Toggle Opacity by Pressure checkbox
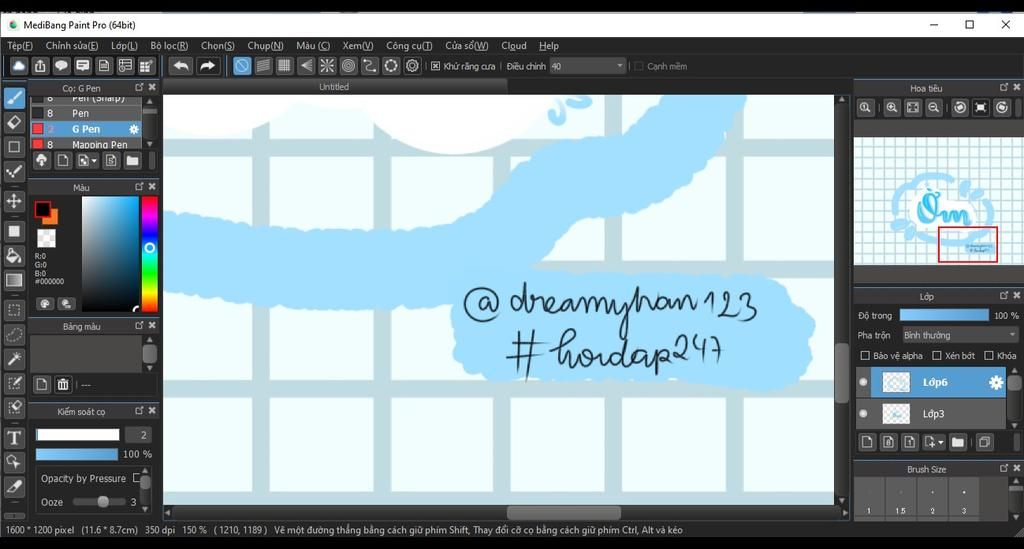This screenshot has width=1024, height=549. tap(136, 478)
